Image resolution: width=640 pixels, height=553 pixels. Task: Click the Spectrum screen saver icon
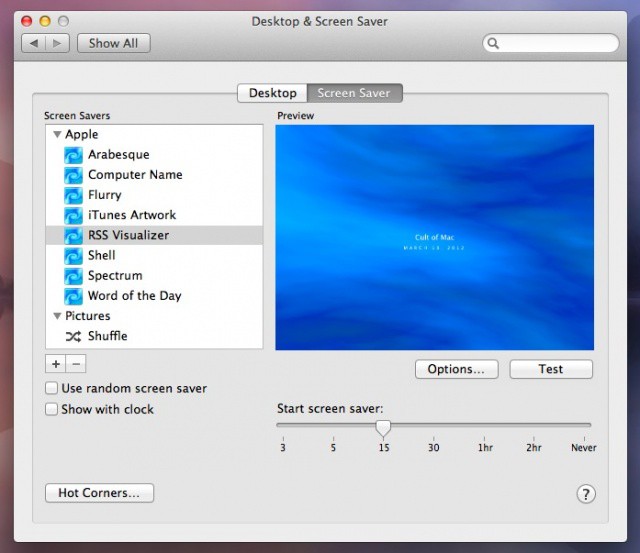coord(73,276)
